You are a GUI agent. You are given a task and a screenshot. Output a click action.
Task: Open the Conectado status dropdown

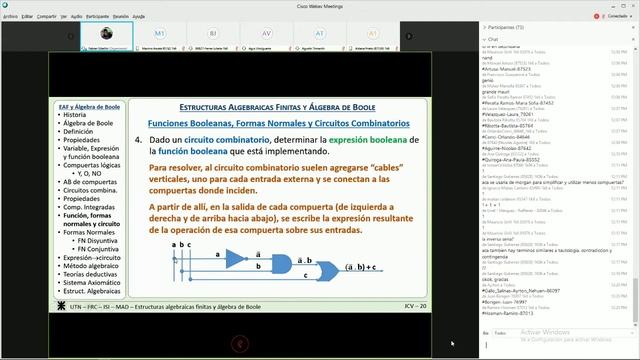(620, 16)
